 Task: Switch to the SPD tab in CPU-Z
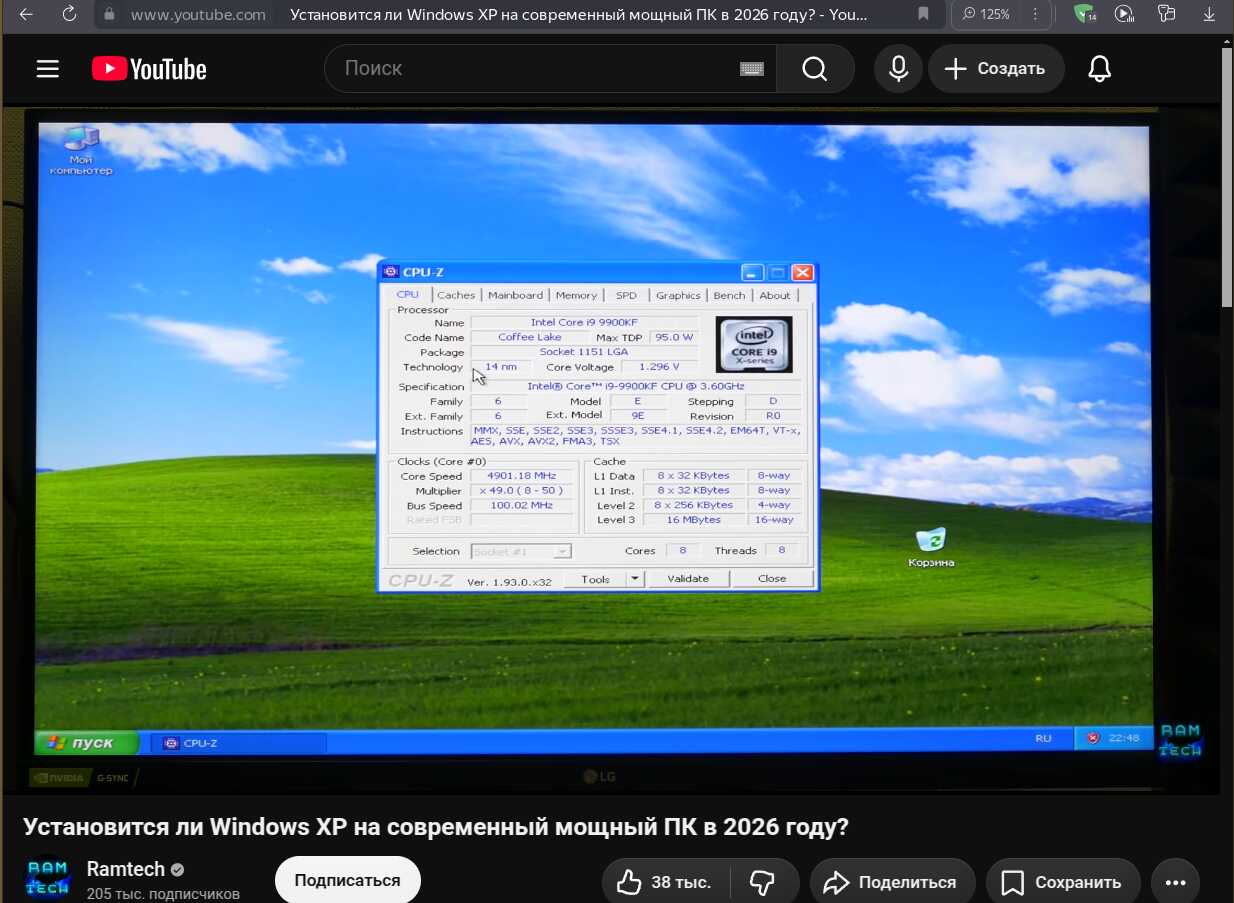pyautogui.click(x=626, y=295)
